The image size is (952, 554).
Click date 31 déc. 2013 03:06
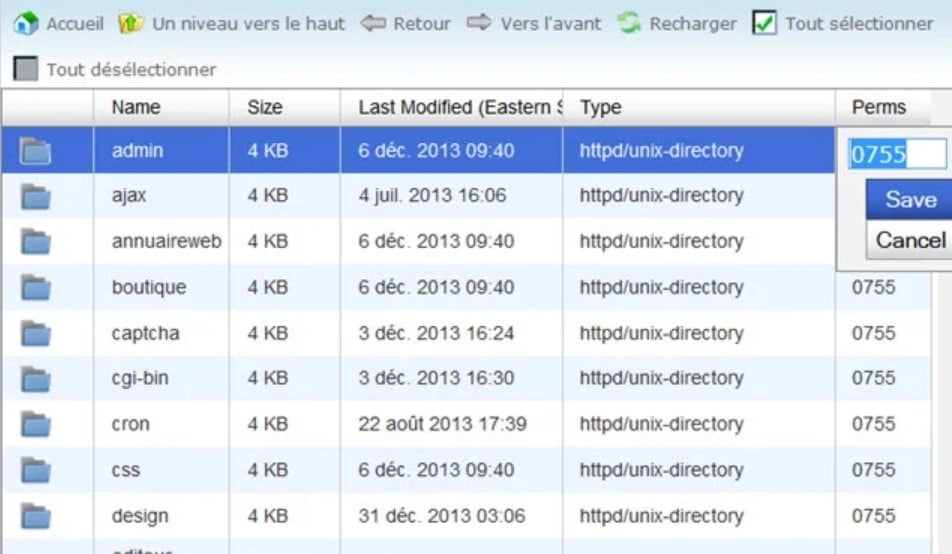pyautogui.click(x=441, y=516)
